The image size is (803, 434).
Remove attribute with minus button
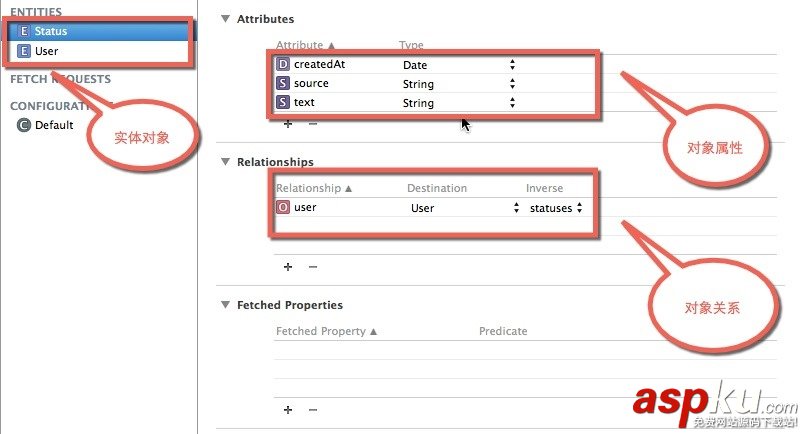click(312, 124)
